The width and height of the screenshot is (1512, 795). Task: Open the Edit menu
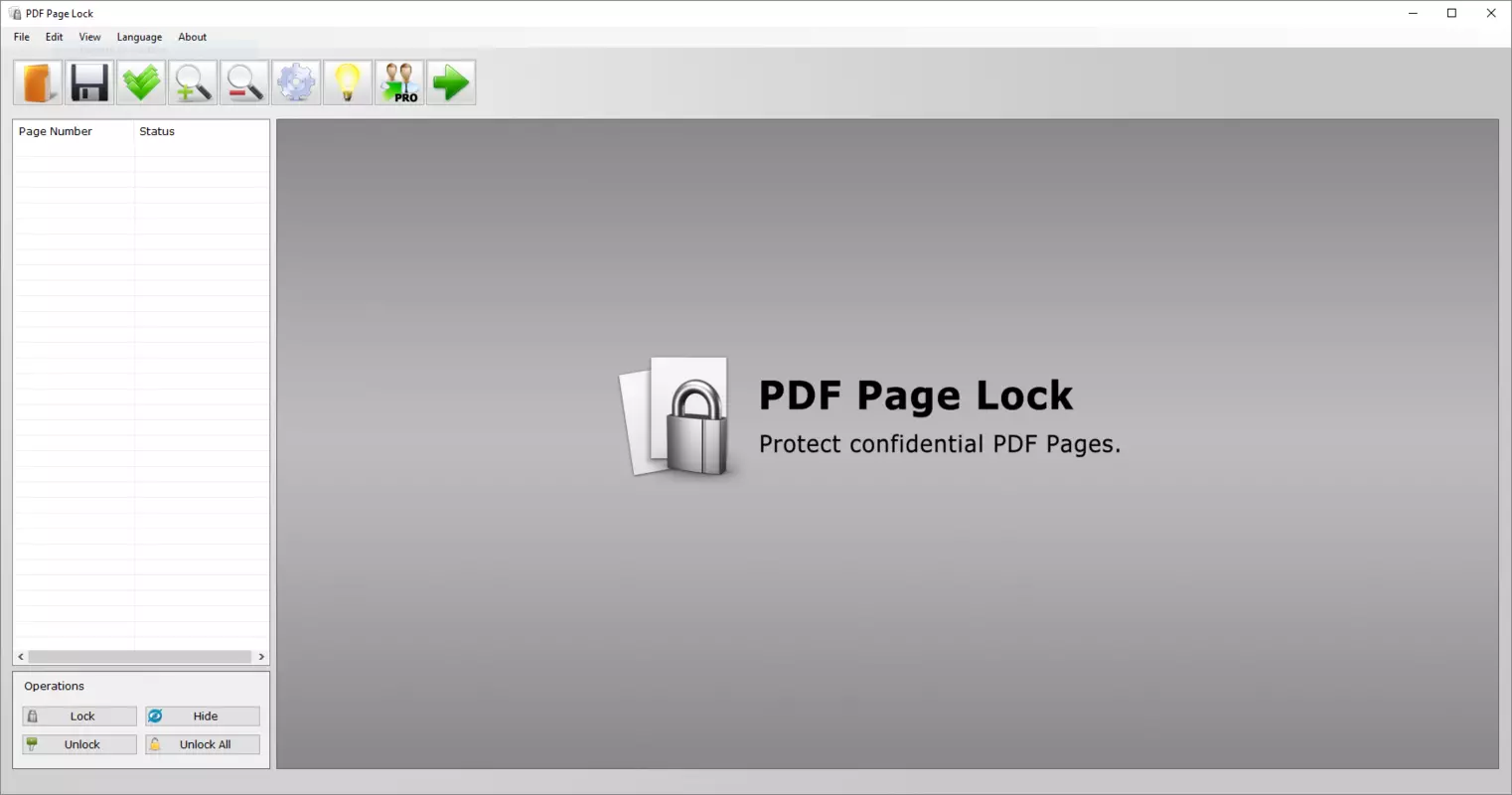click(55, 37)
